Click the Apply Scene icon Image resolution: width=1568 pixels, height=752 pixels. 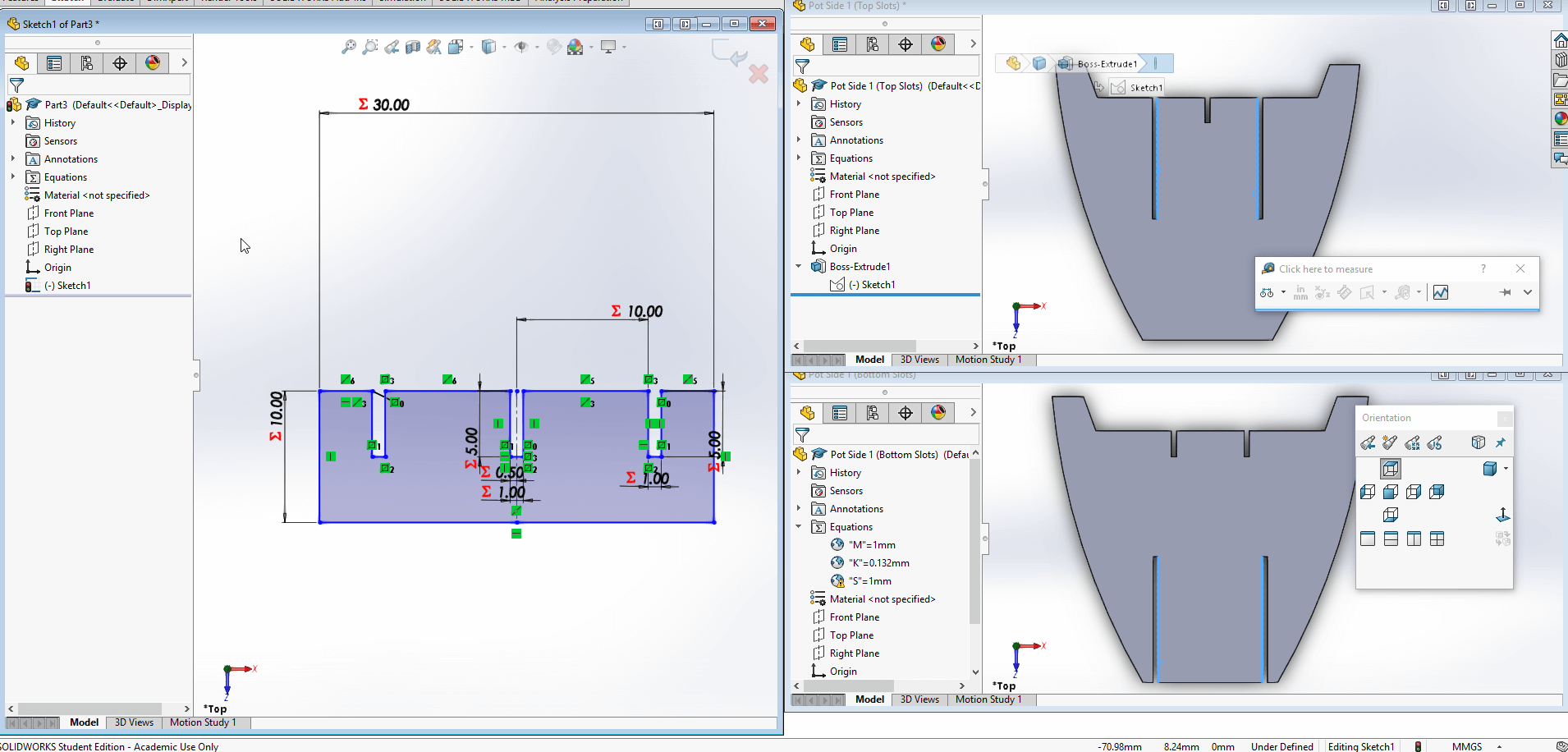(575, 47)
